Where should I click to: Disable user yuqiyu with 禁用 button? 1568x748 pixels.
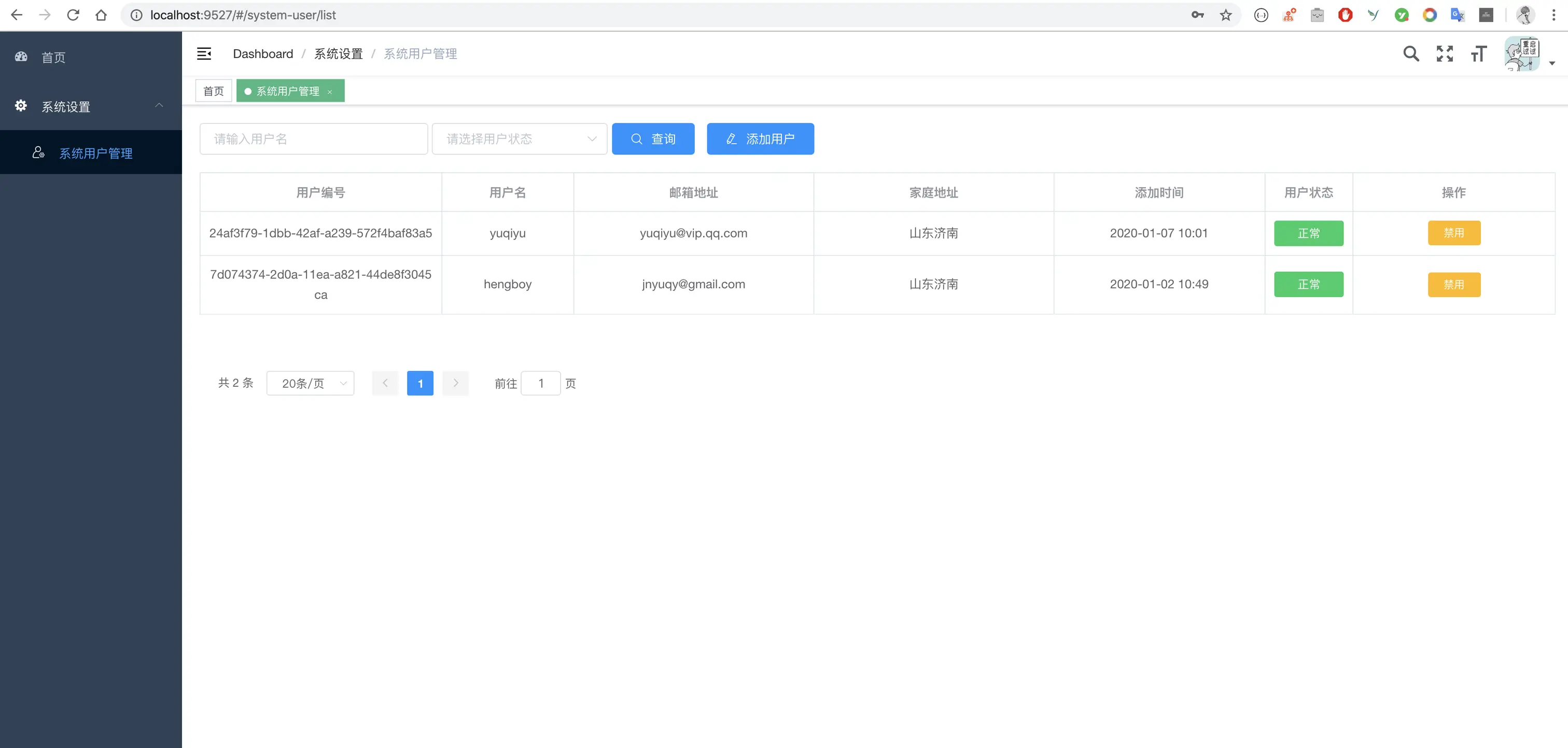click(1453, 233)
